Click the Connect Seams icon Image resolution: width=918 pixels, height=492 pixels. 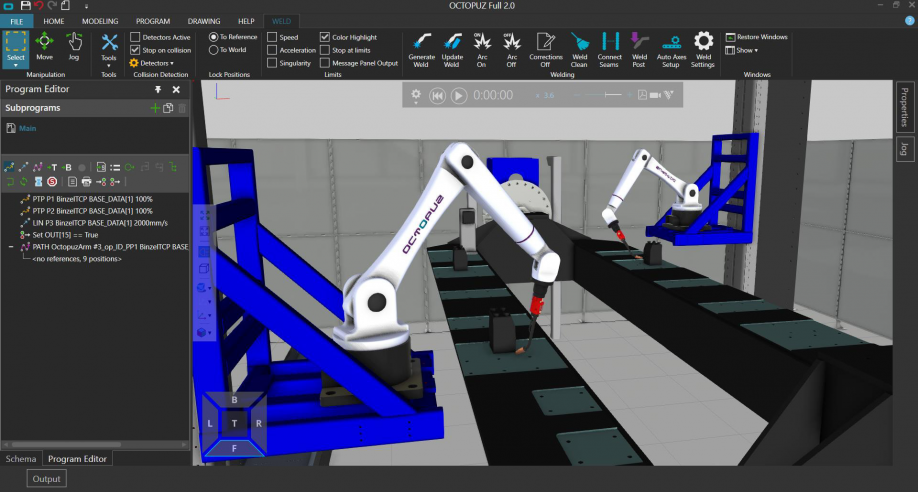[609, 50]
